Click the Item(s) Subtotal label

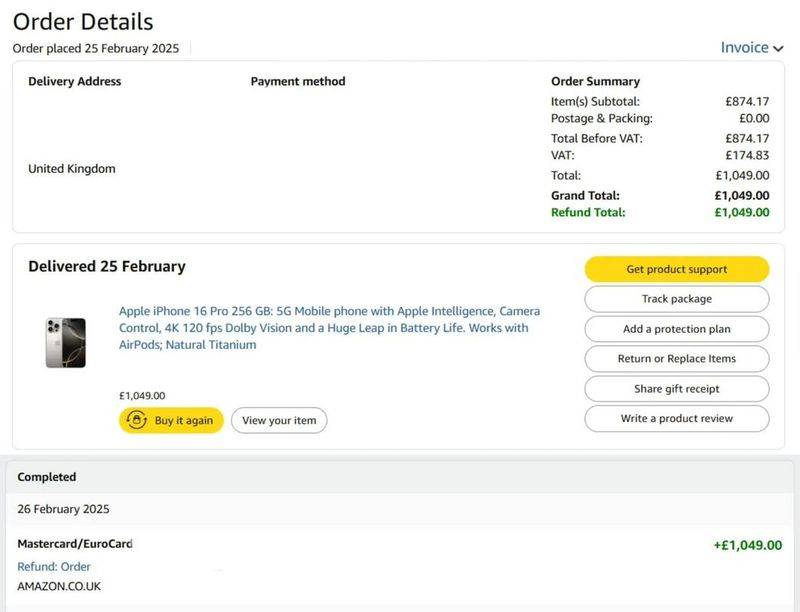point(595,101)
